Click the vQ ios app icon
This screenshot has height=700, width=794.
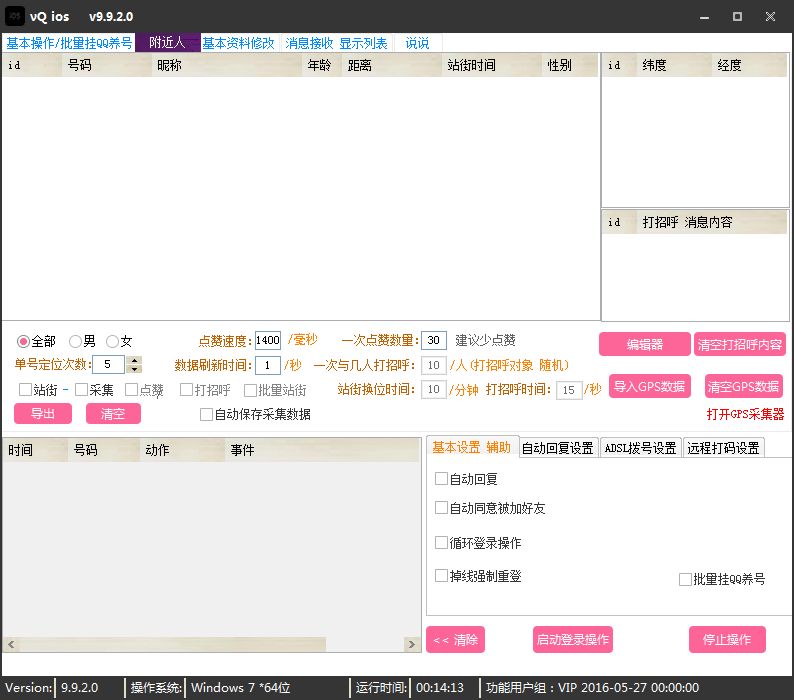coord(14,16)
